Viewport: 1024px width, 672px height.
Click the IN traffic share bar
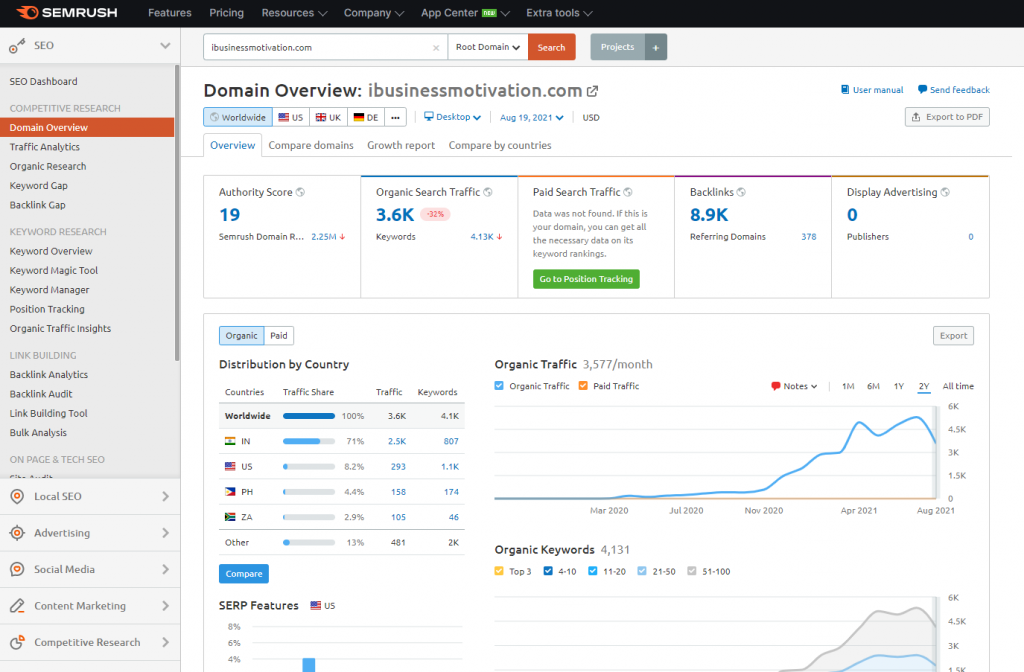[309, 441]
